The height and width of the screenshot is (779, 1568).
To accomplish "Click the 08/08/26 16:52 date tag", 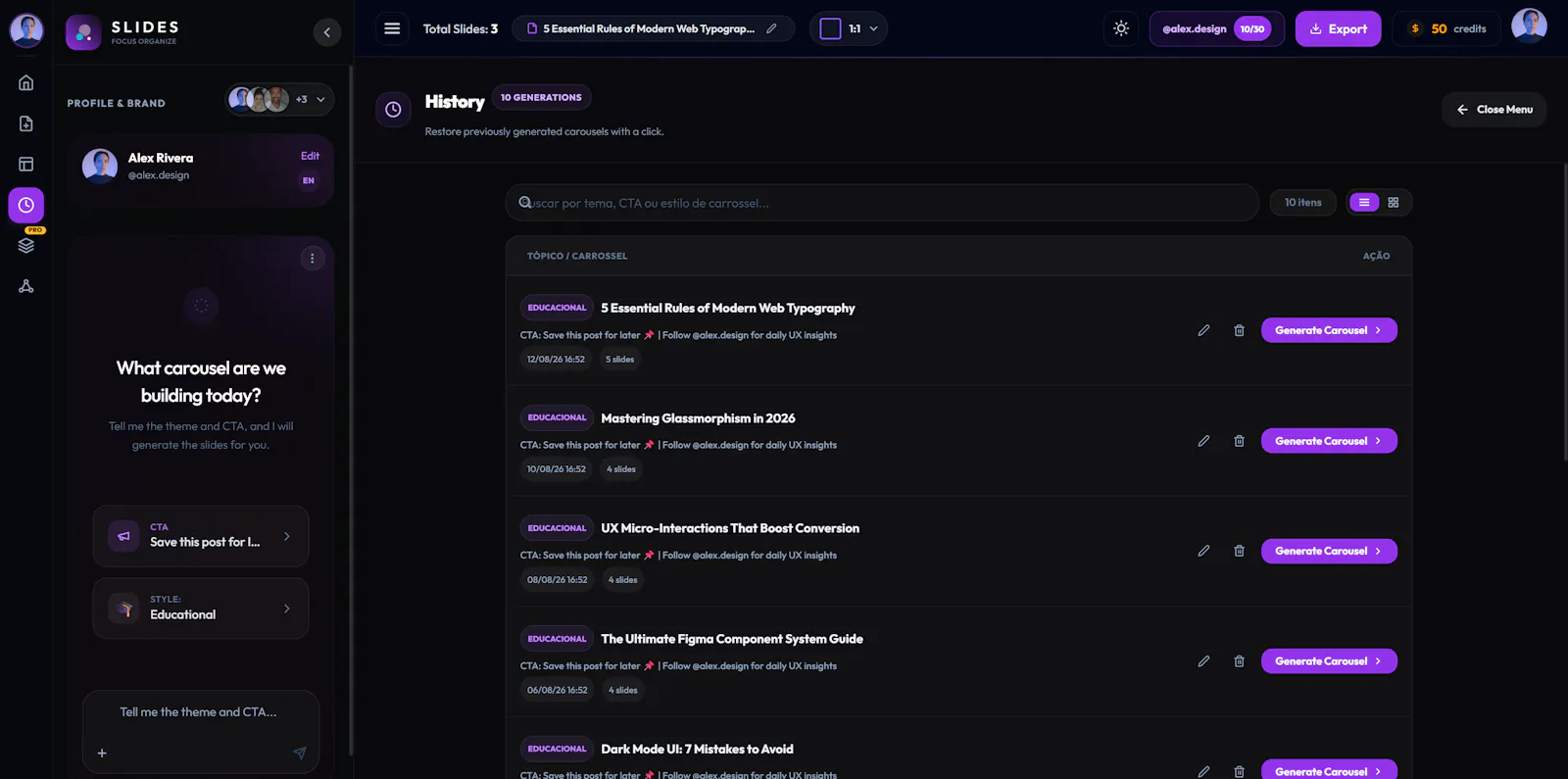I will (558, 580).
